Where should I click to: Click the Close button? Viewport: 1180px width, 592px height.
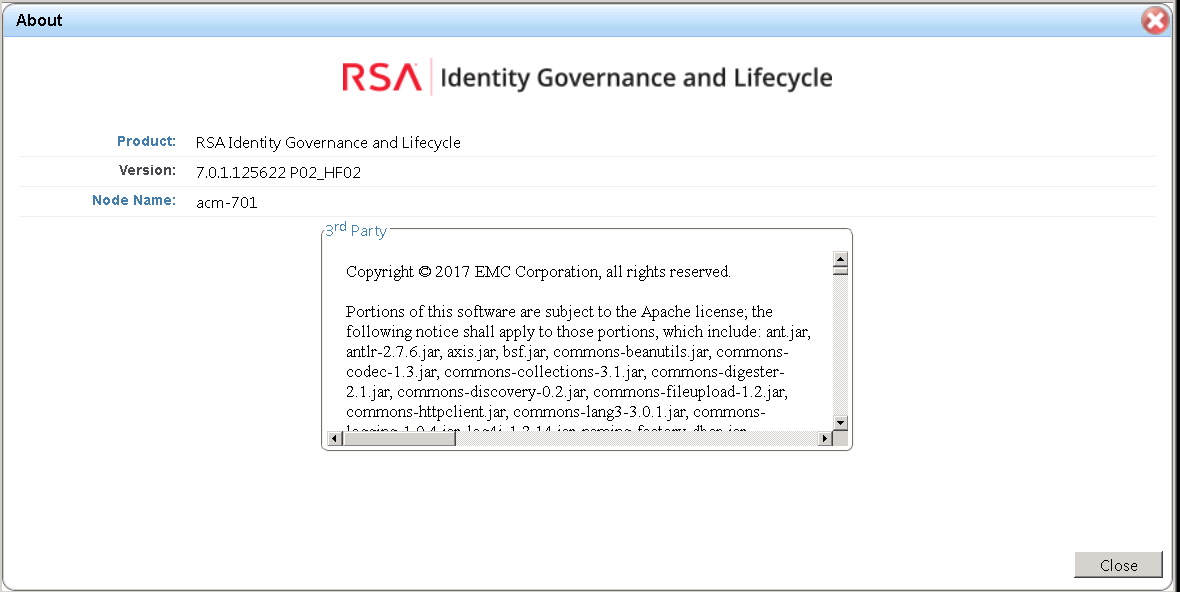(1118, 565)
